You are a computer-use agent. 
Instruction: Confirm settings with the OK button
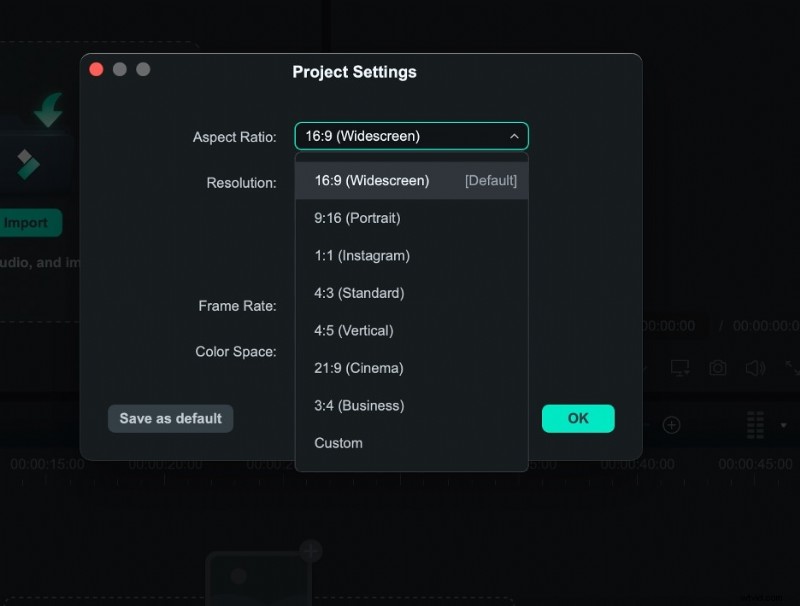tap(578, 418)
